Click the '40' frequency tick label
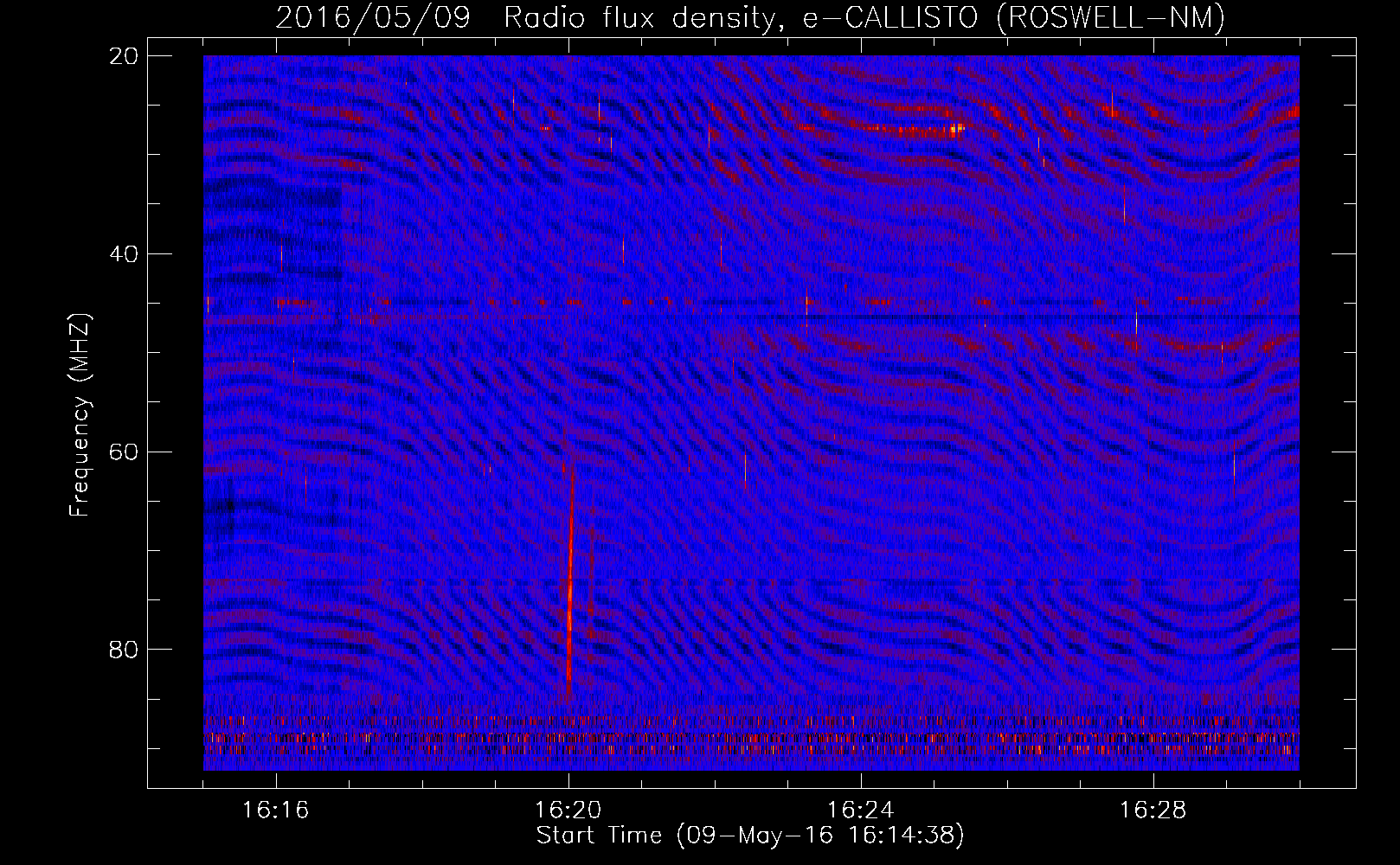This screenshot has height=865, width=1400. pos(124,253)
